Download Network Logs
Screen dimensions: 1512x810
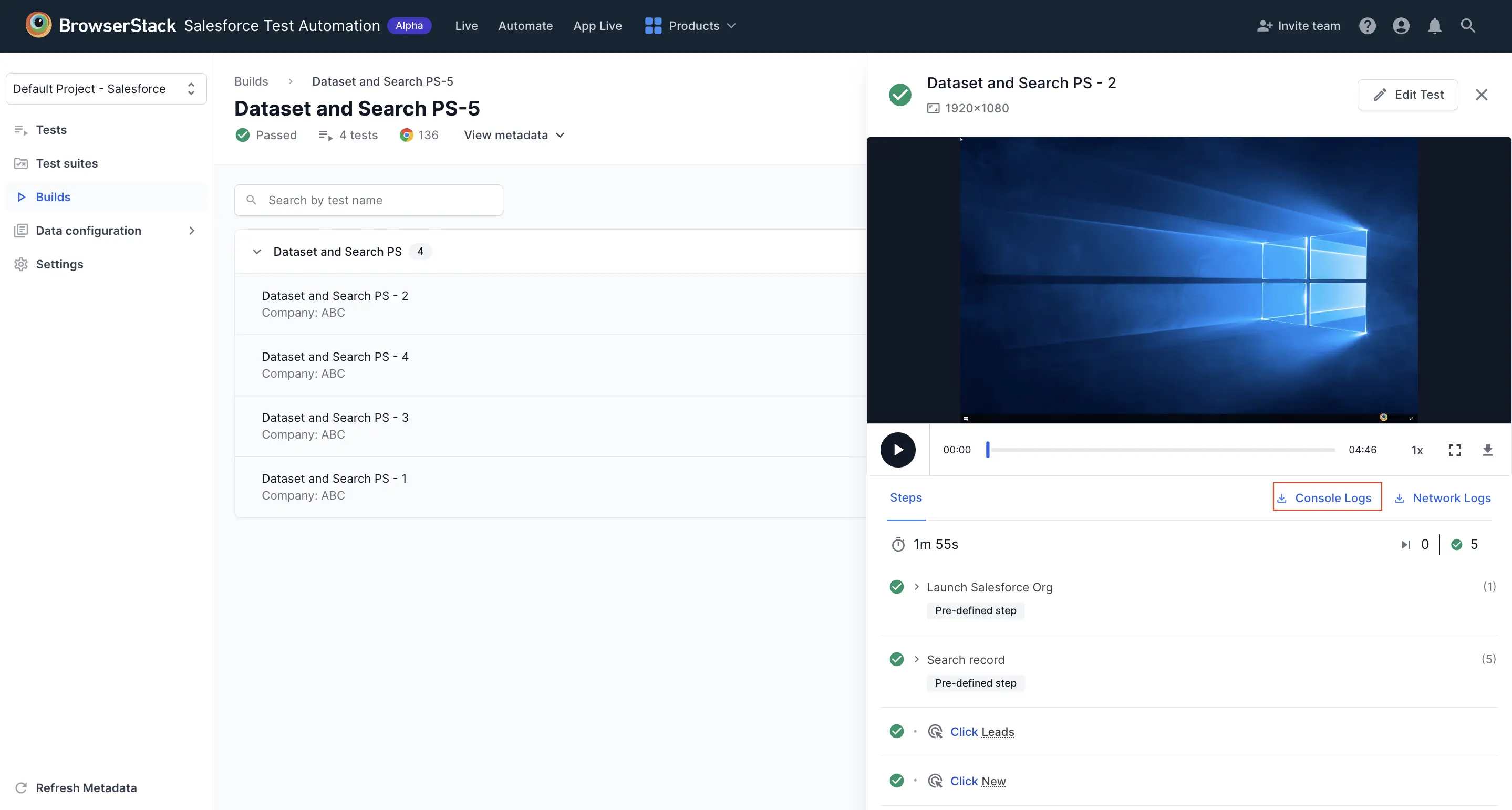coord(1442,498)
